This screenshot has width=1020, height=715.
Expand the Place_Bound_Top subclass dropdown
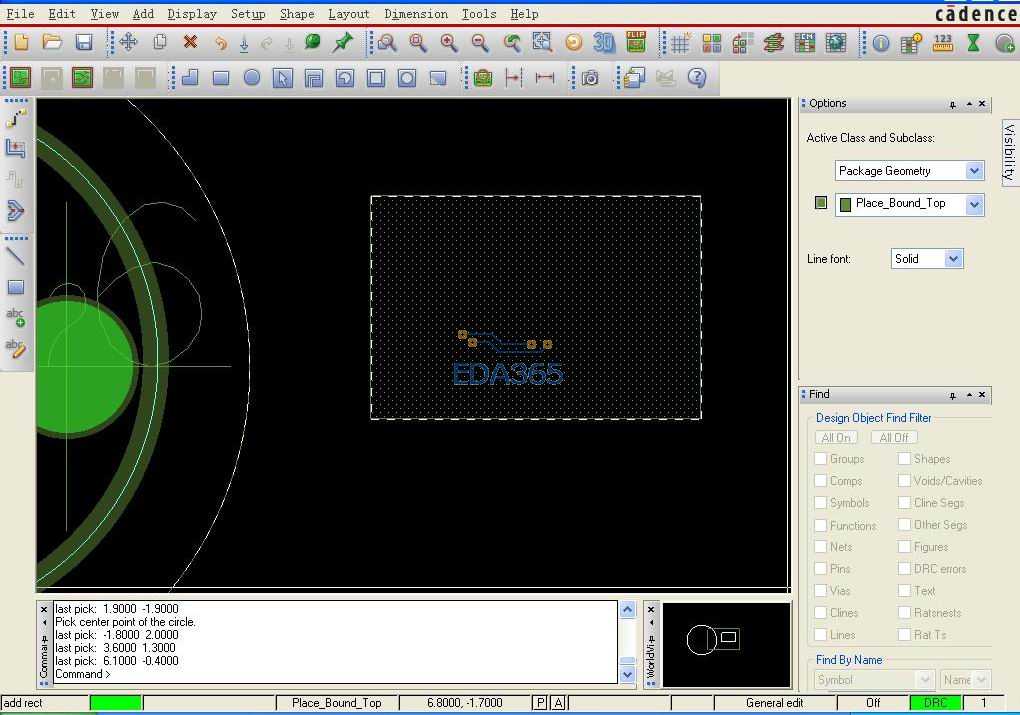[x=974, y=204]
